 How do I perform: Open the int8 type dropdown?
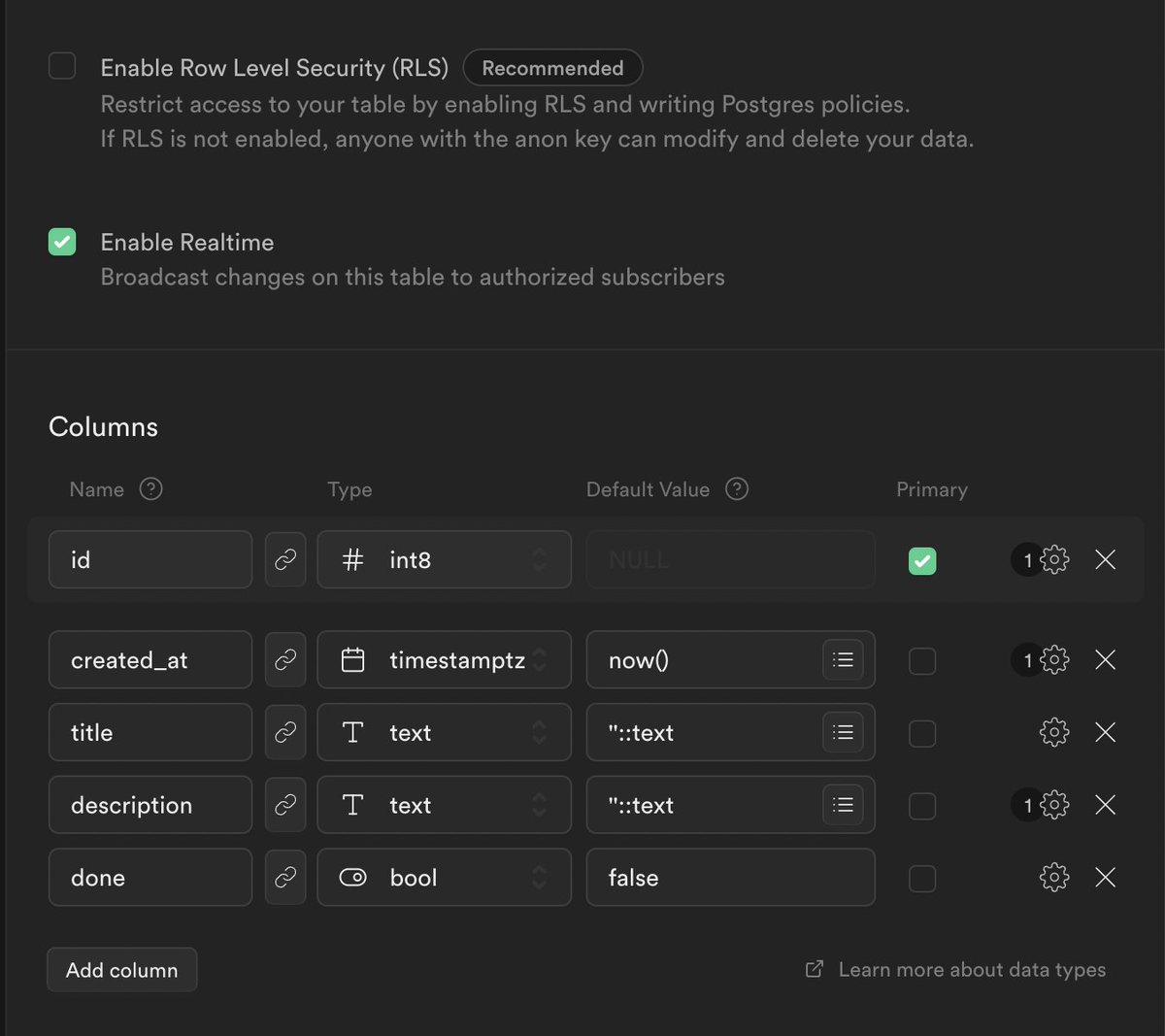point(444,559)
